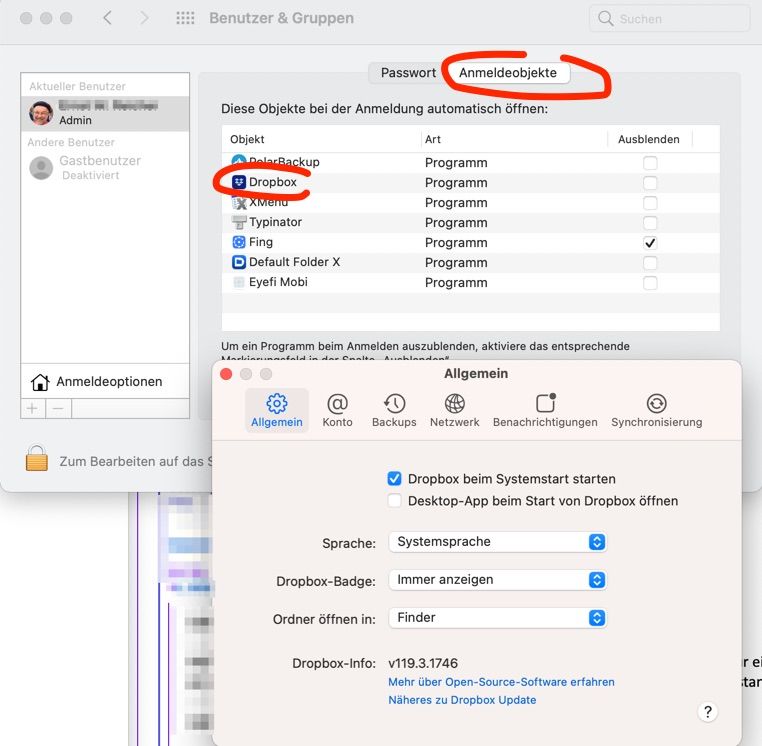The image size is (762, 746).
Task: Click version text v119.3.1746
Action: point(423,663)
